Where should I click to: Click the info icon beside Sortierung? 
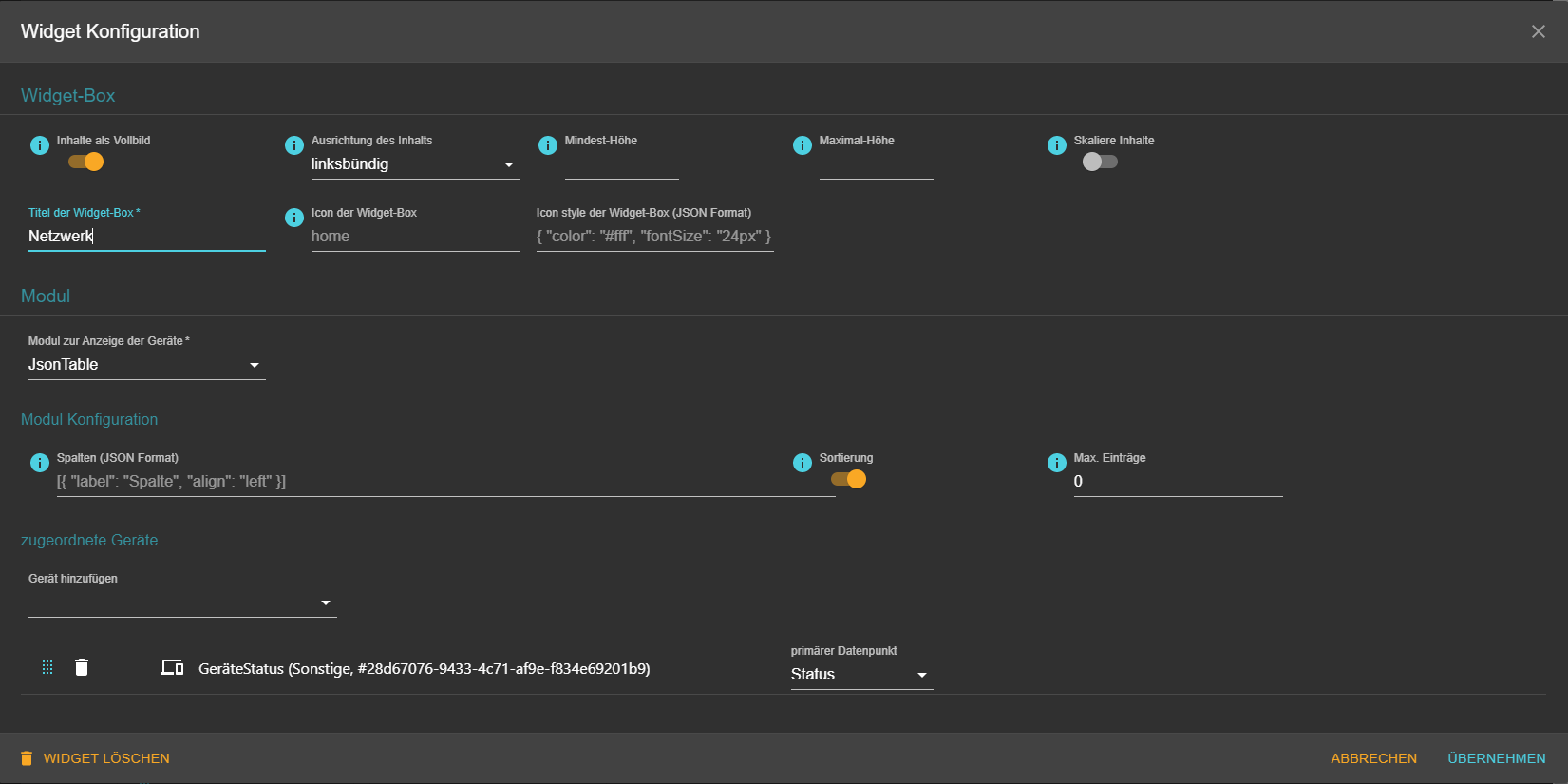tap(803, 463)
